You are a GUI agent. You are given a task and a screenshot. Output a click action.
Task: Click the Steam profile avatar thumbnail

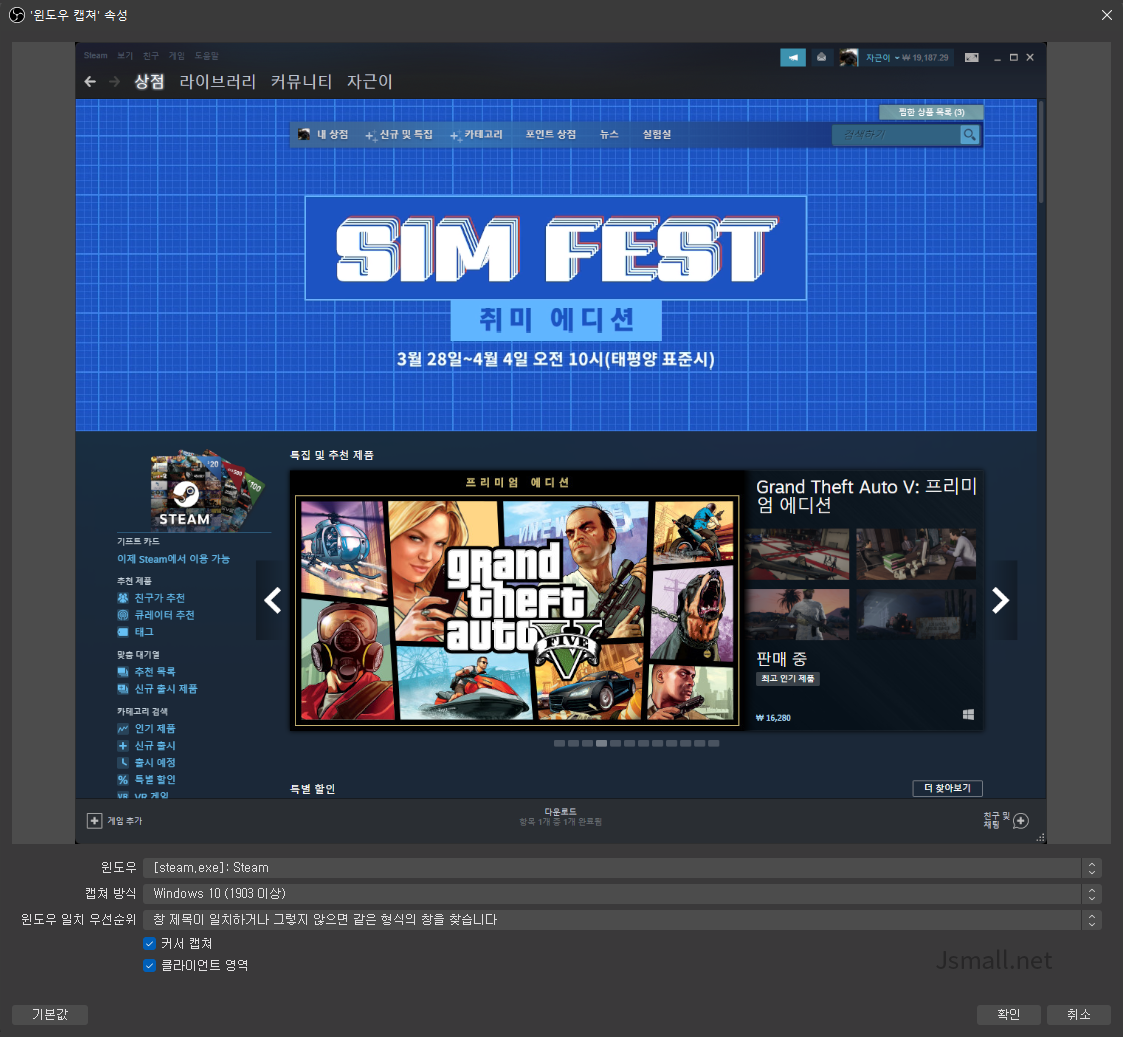[849, 57]
